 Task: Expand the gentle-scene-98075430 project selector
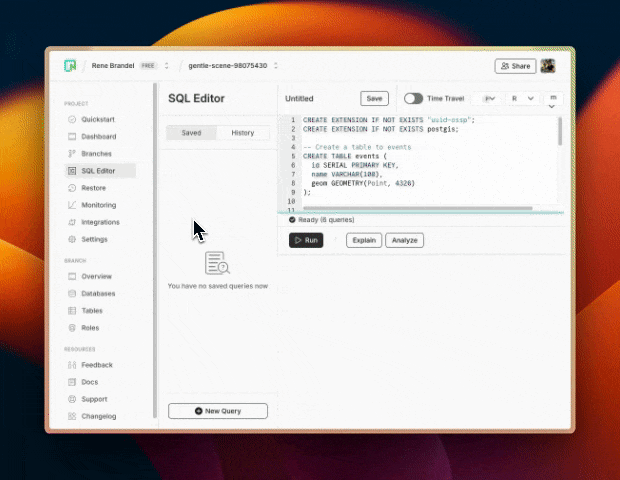[x=276, y=66]
